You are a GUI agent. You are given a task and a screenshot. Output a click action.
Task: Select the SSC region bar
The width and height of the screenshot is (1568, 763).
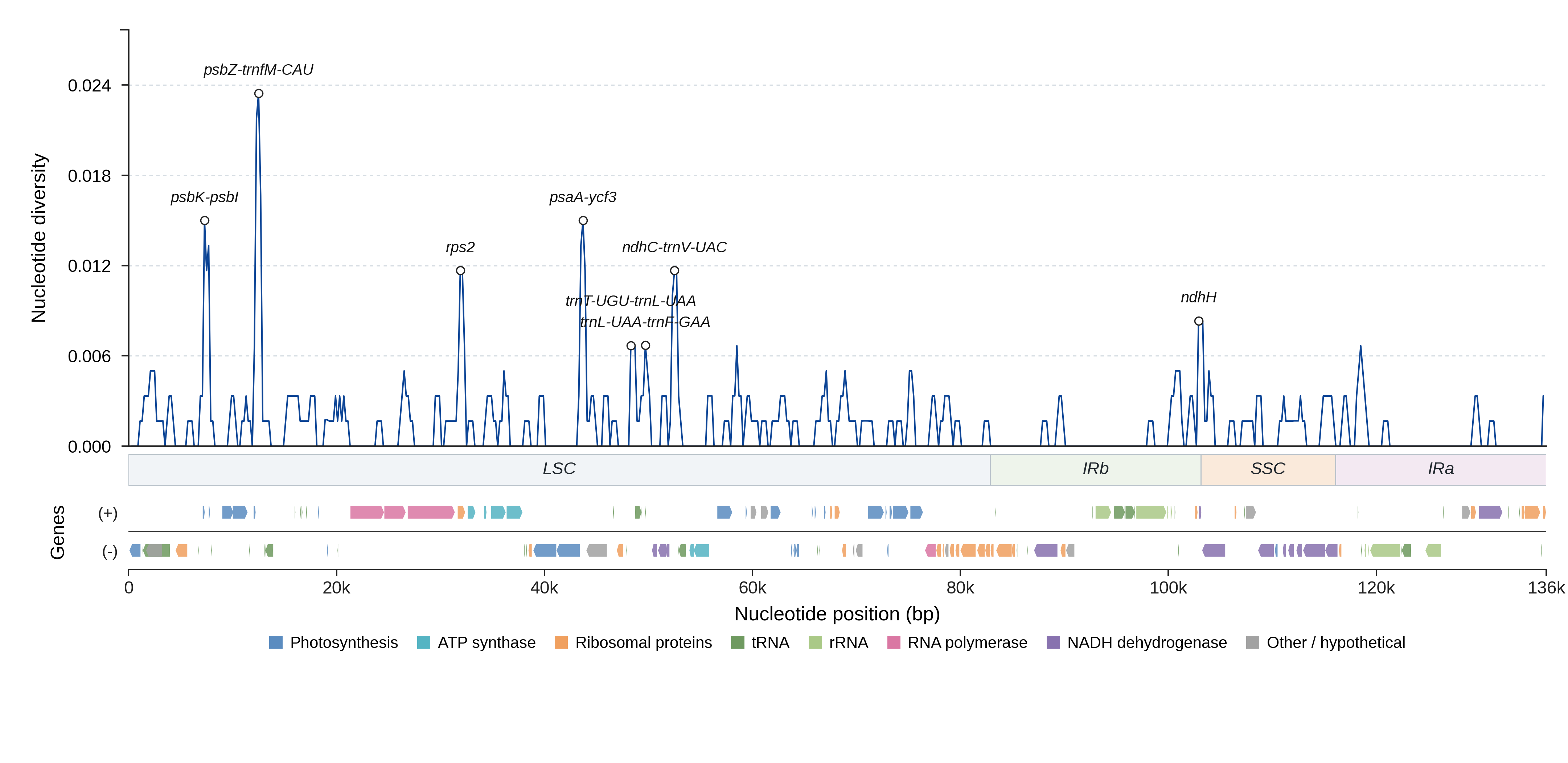1268,469
